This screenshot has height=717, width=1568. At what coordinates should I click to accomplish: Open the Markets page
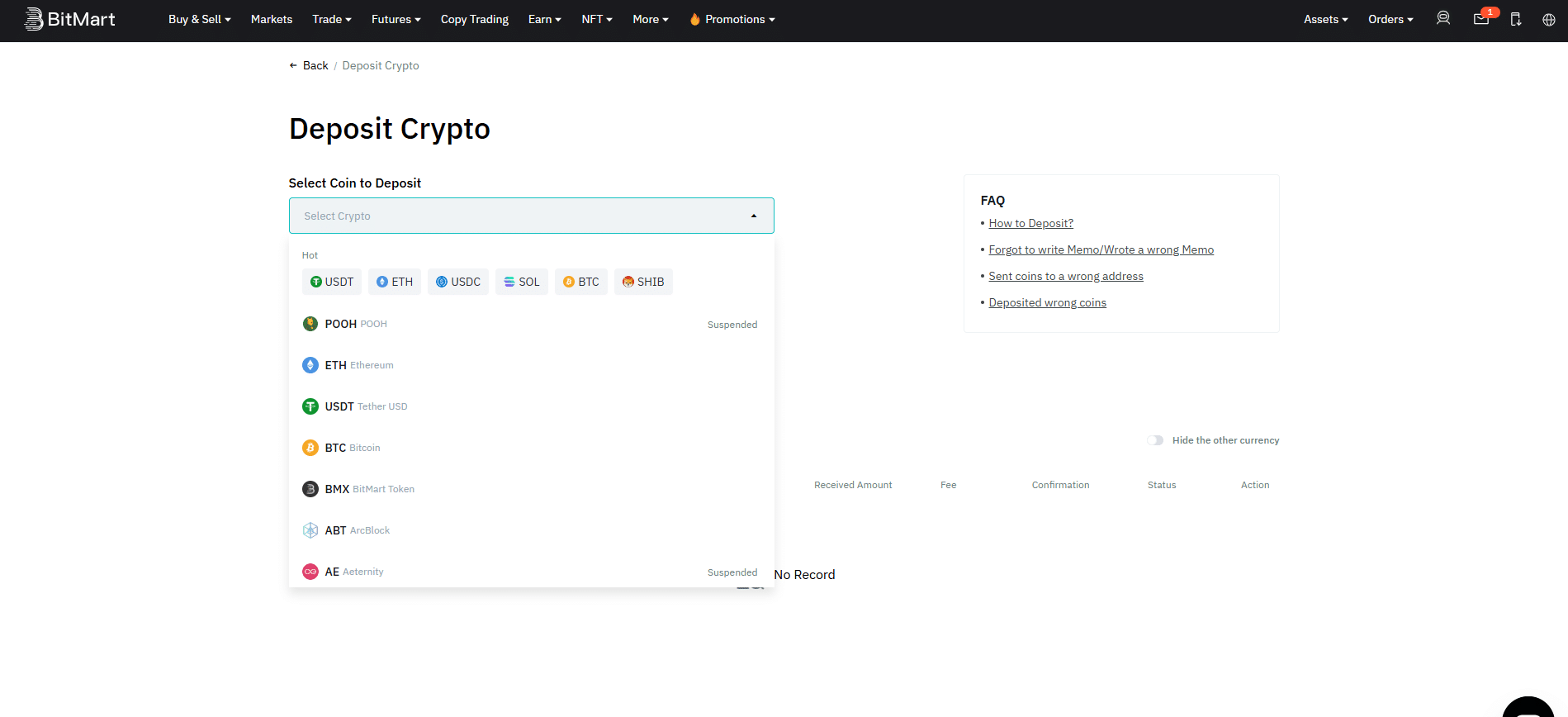click(272, 19)
